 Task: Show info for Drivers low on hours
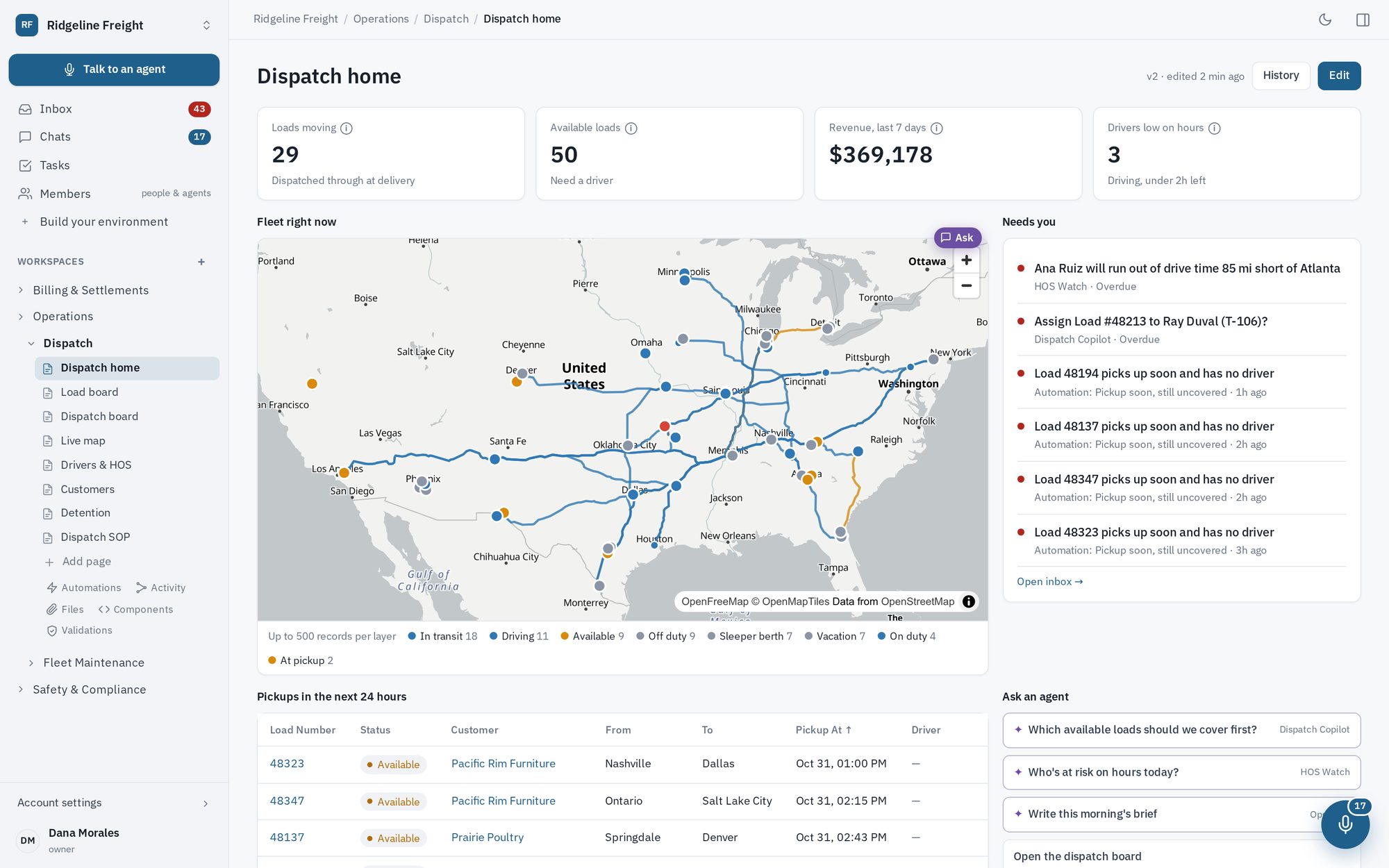[x=1214, y=128]
